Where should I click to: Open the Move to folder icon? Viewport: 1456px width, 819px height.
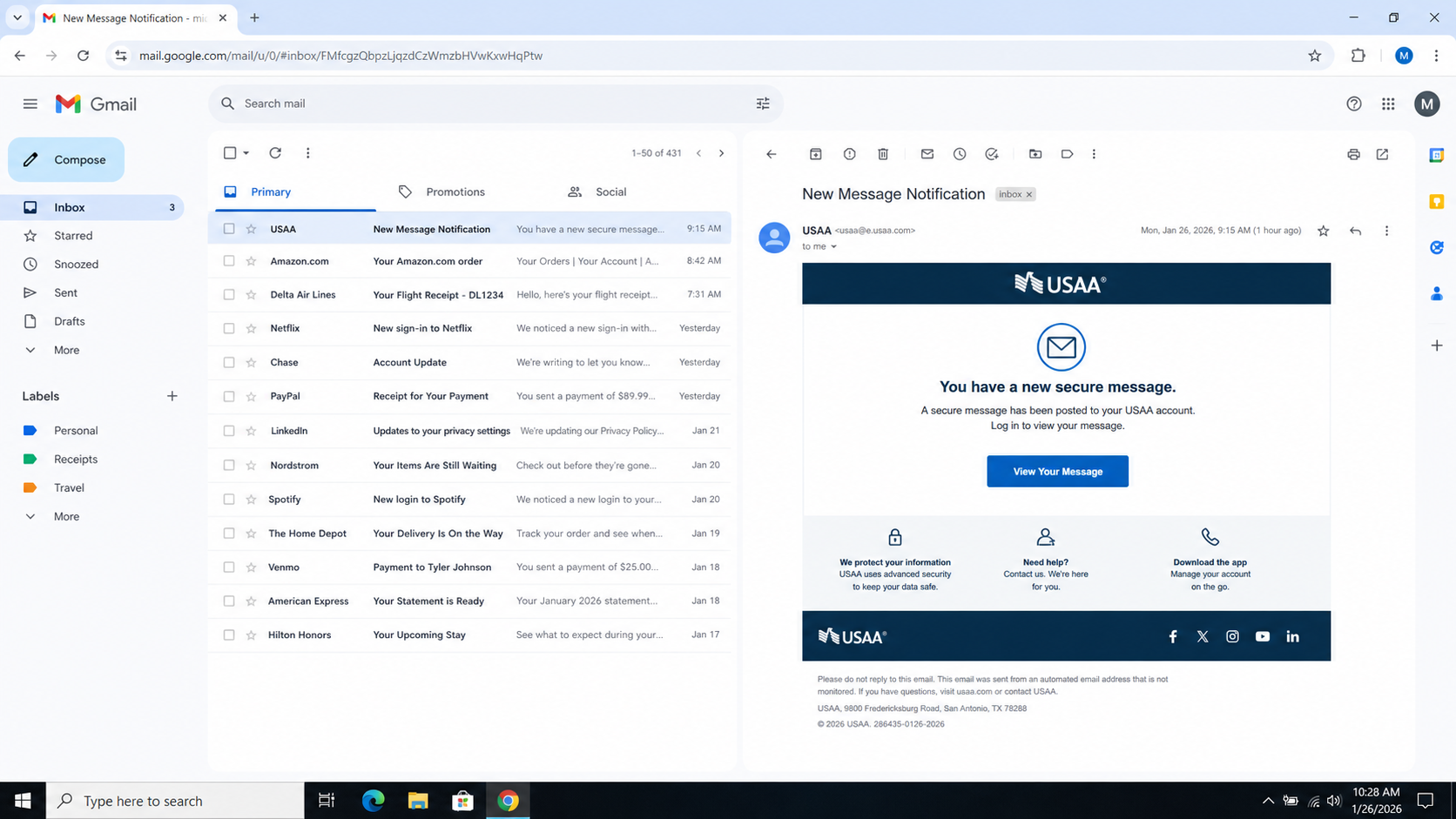(x=1035, y=154)
